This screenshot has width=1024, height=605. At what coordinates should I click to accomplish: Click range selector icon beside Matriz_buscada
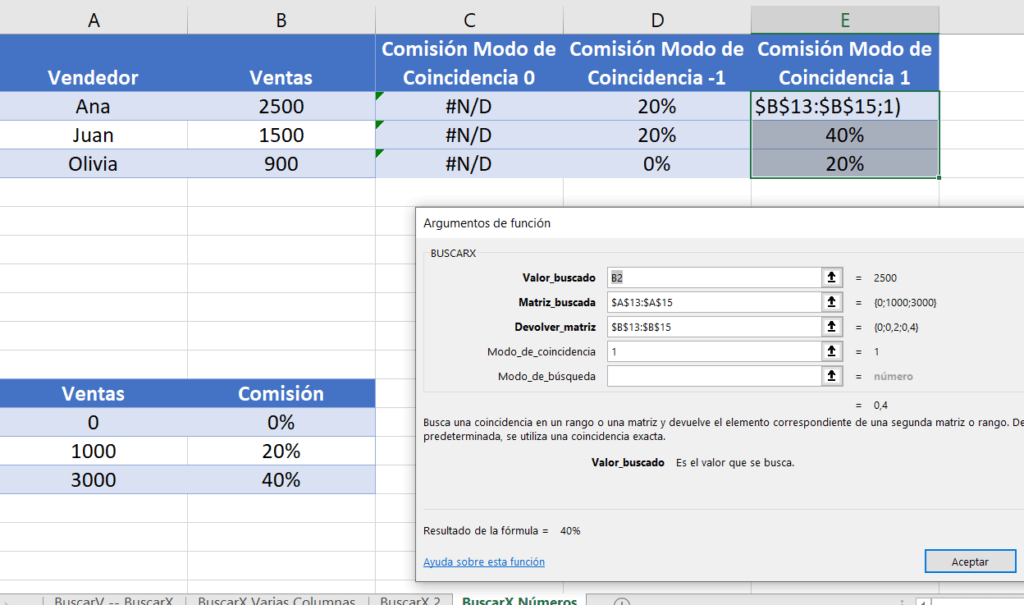pyautogui.click(x=830, y=302)
